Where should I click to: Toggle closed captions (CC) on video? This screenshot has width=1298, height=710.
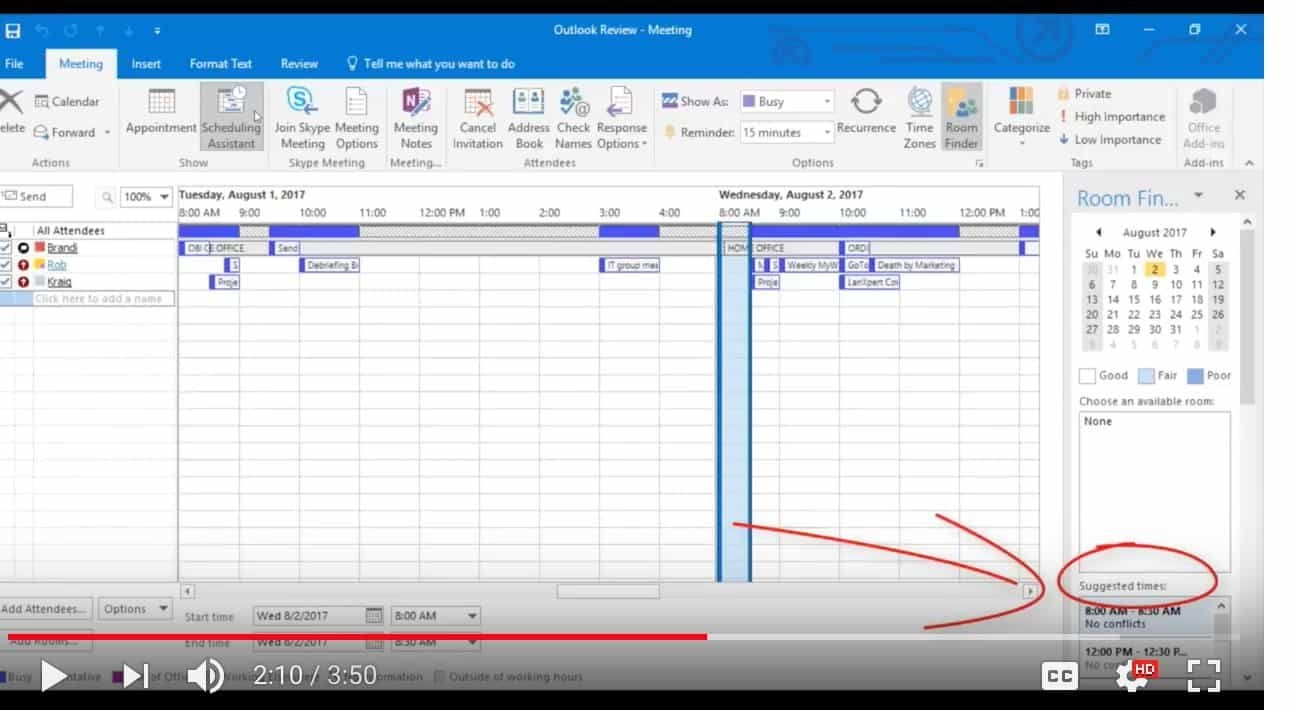coord(1059,677)
